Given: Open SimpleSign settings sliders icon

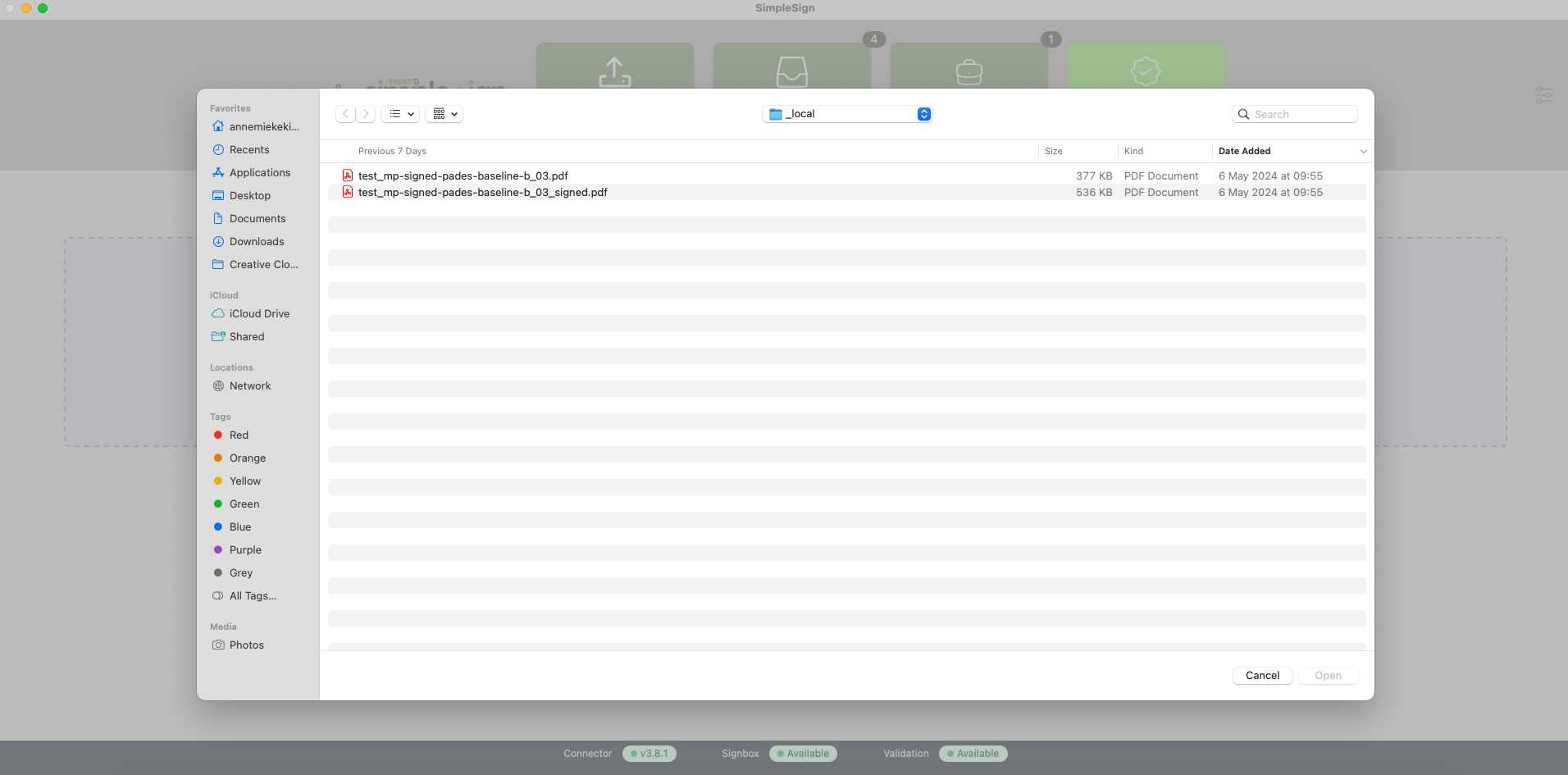Looking at the screenshot, I should [x=1543, y=95].
